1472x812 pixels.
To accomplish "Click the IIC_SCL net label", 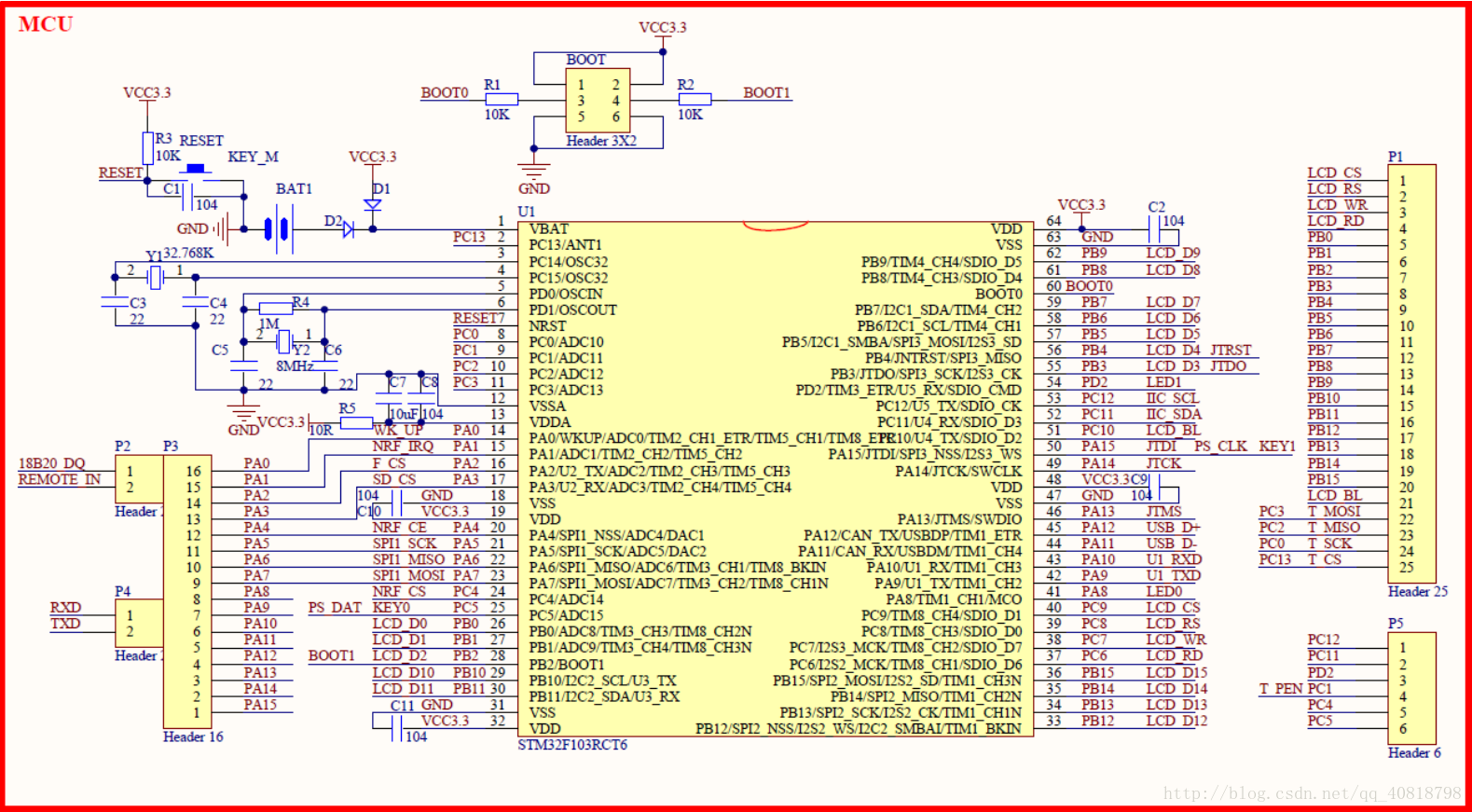I will (x=1173, y=398).
